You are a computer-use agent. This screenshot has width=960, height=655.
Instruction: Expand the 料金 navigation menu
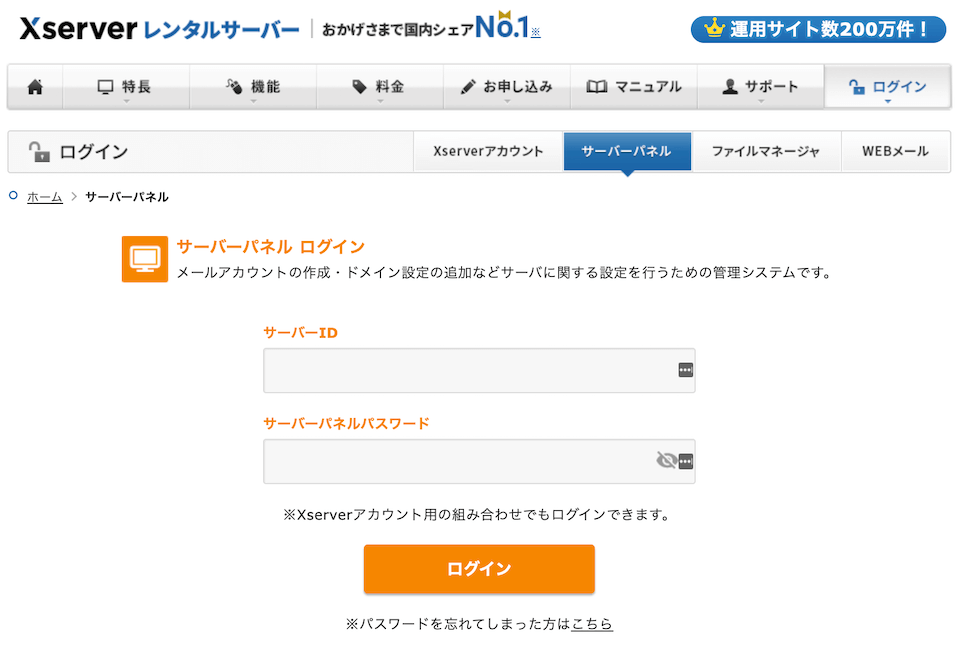click(x=379, y=87)
